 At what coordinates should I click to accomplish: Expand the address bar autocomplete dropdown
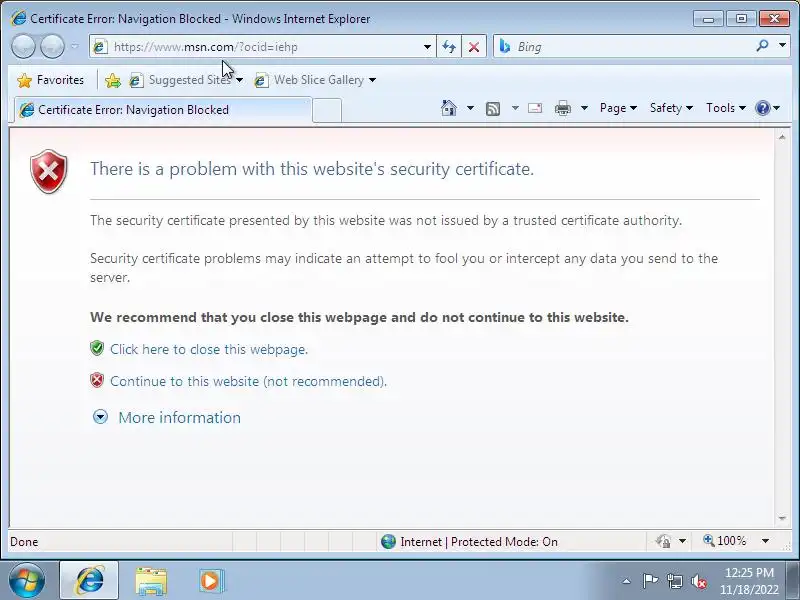[428, 47]
